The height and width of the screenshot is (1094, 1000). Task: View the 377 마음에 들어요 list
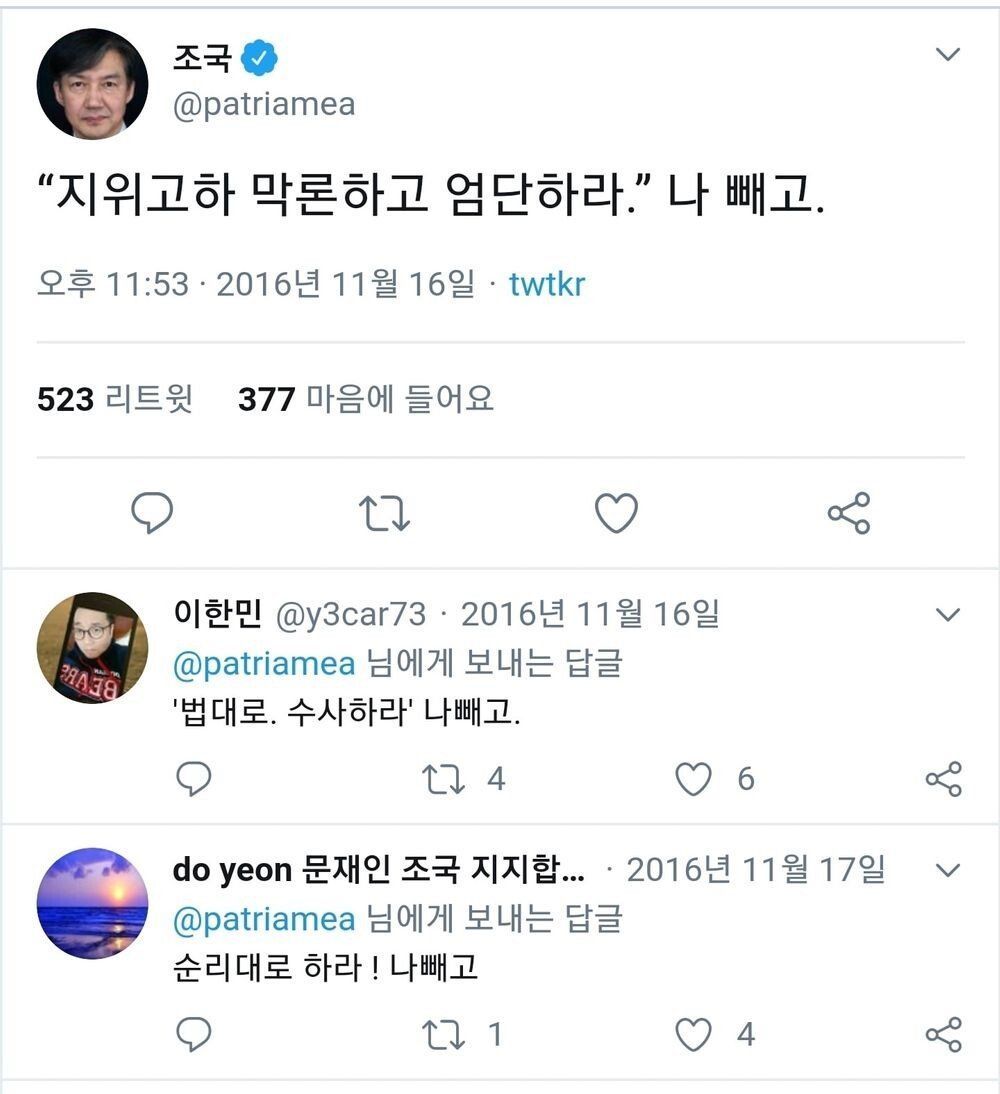(366, 400)
